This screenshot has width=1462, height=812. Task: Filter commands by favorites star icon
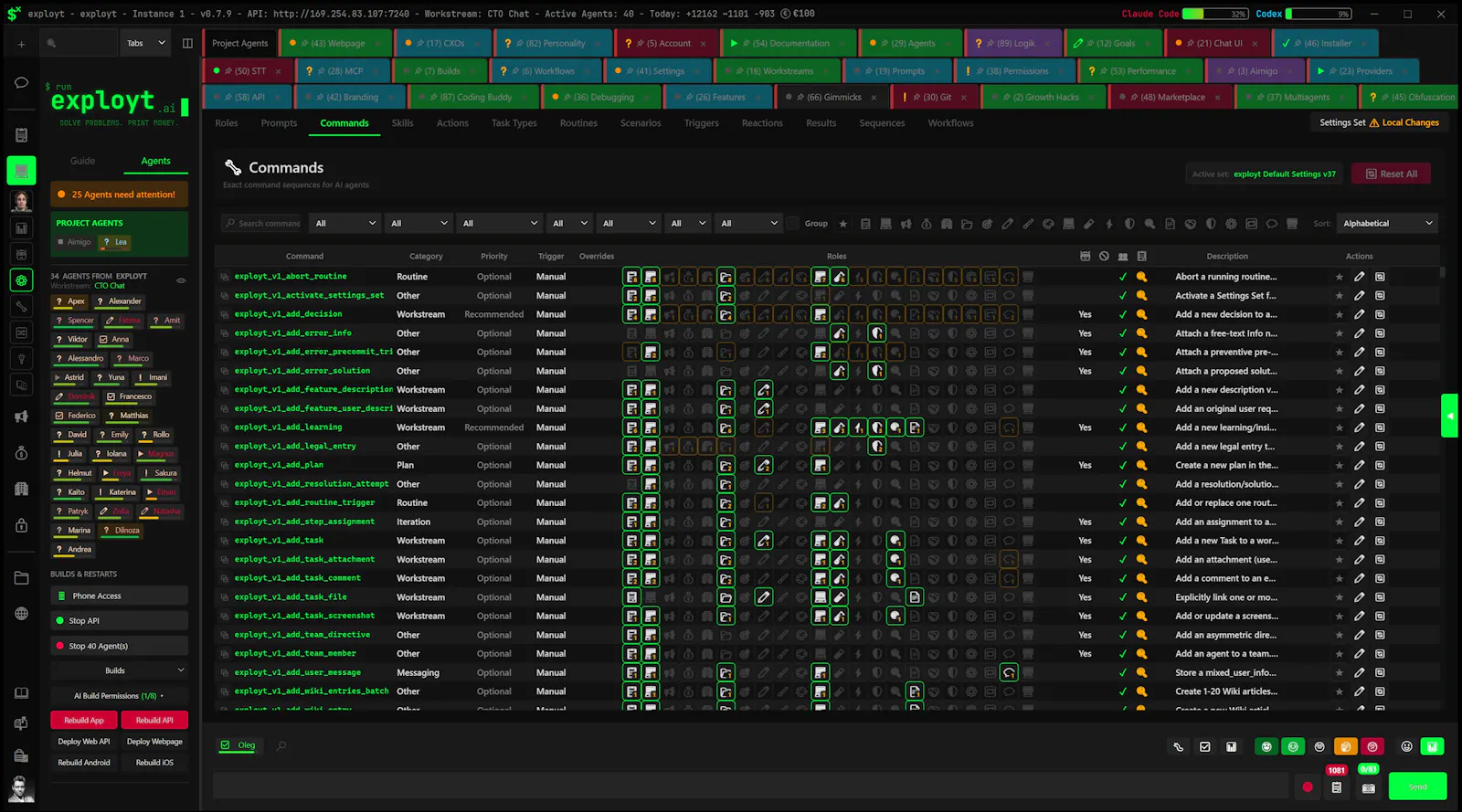(x=843, y=224)
